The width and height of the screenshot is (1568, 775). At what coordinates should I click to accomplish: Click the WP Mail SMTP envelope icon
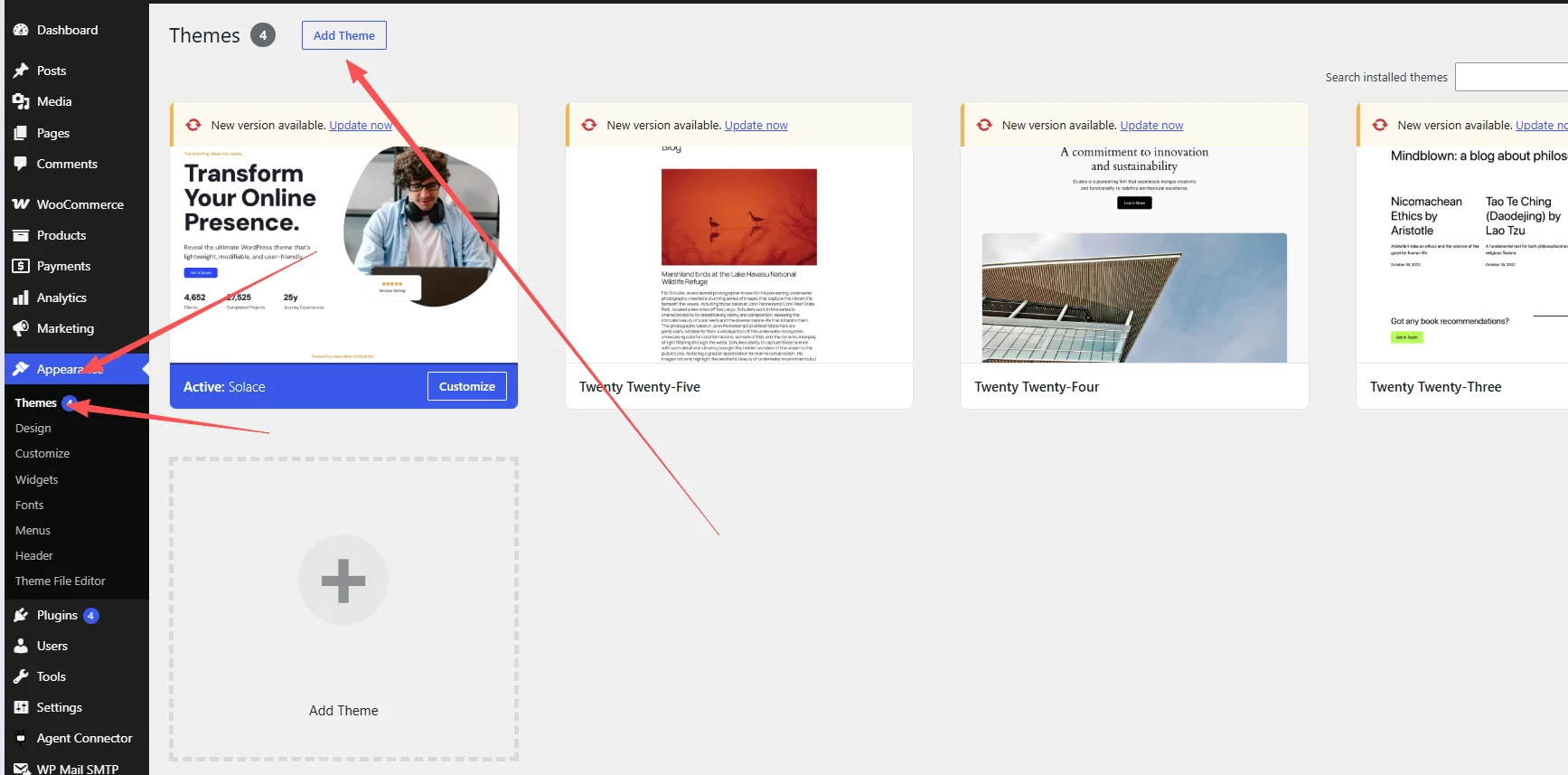click(21, 769)
